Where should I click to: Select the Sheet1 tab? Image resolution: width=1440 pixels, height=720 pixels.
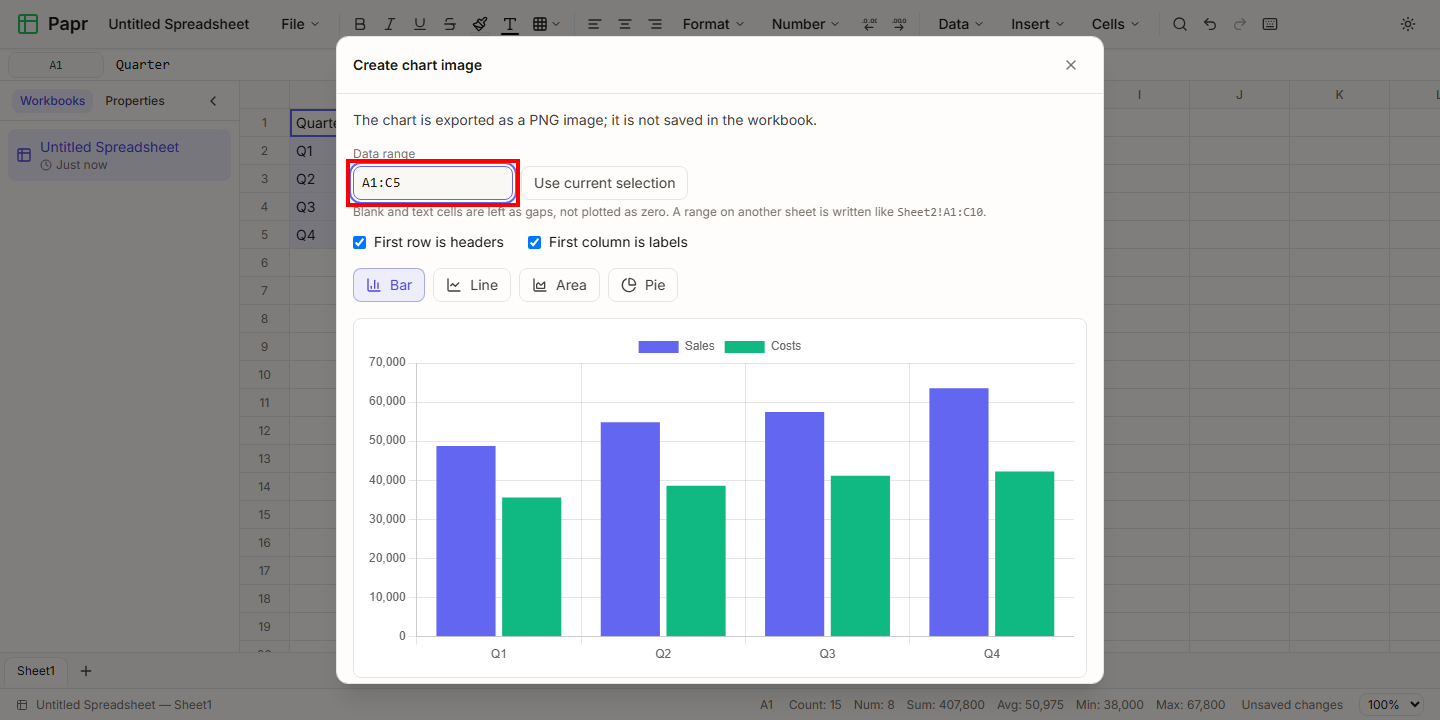(36, 671)
